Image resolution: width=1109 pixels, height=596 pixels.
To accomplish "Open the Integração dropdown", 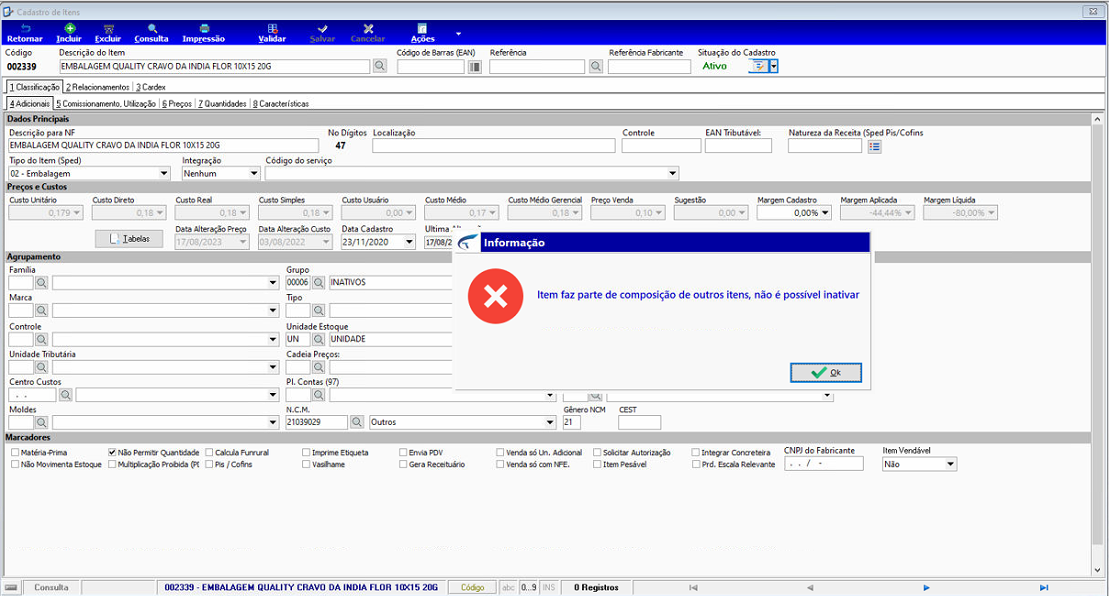I will tap(254, 173).
